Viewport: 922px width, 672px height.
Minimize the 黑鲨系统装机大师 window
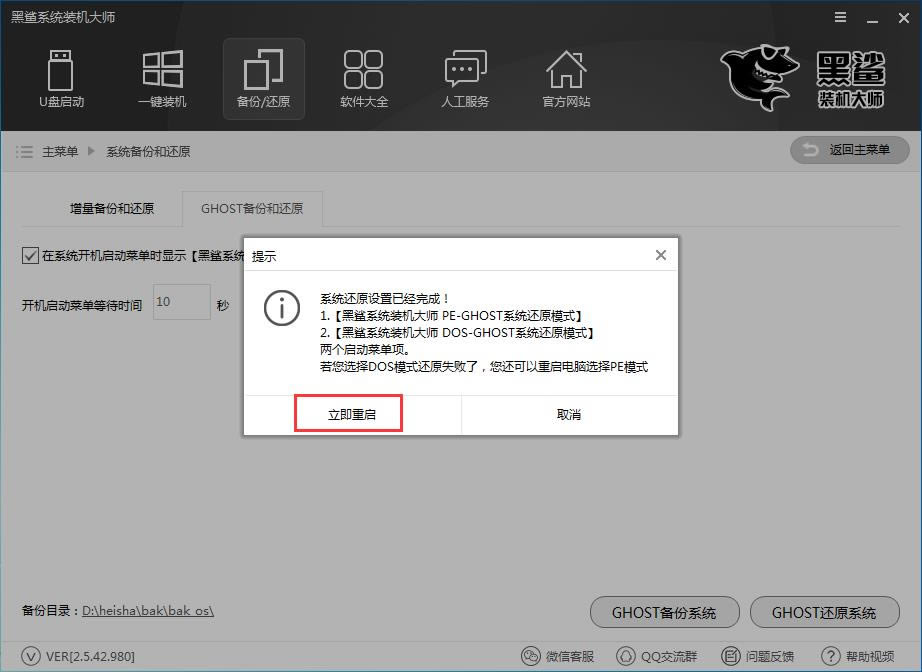point(873,19)
